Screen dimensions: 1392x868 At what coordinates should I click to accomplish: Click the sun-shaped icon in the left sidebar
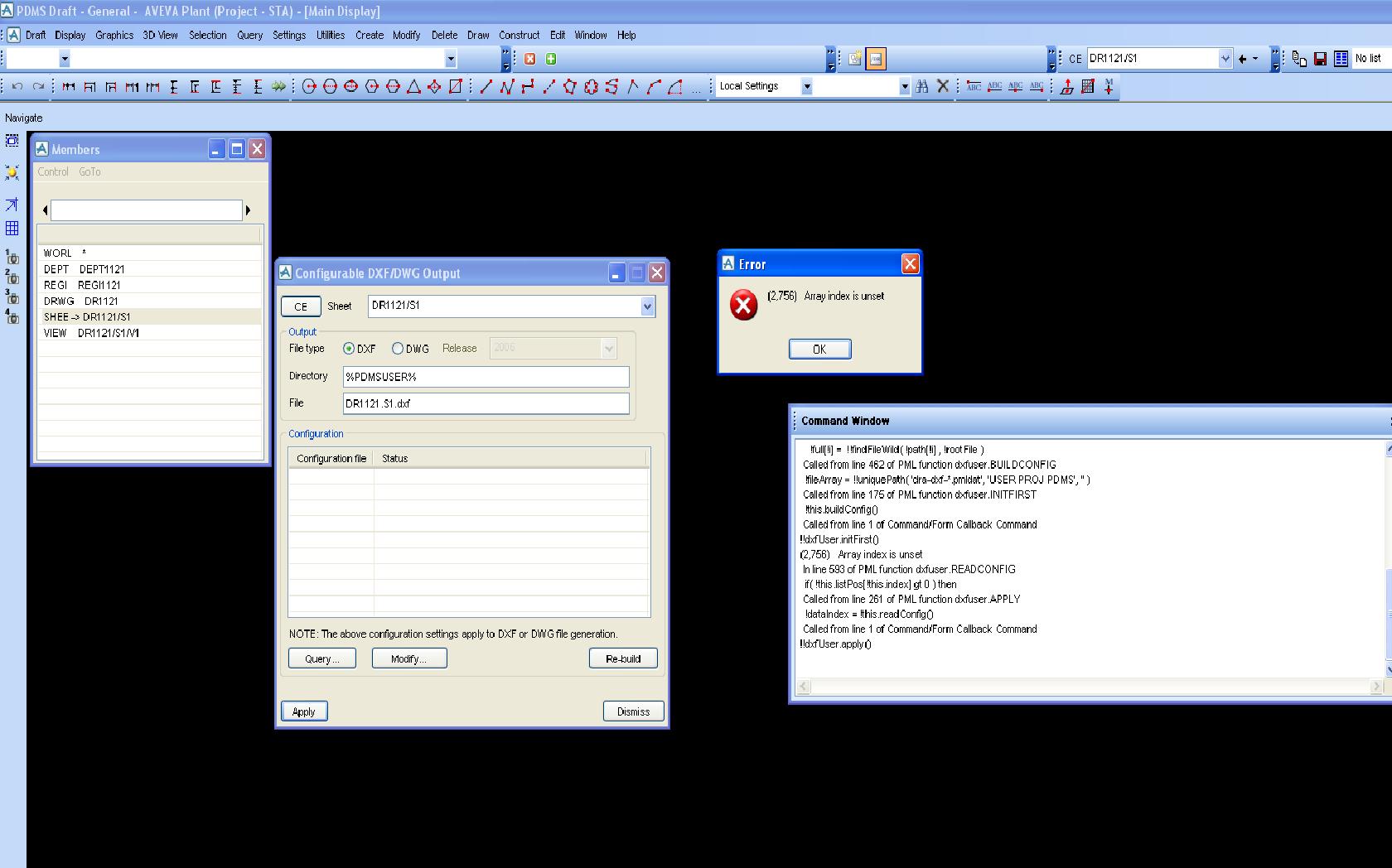pos(12,172)
